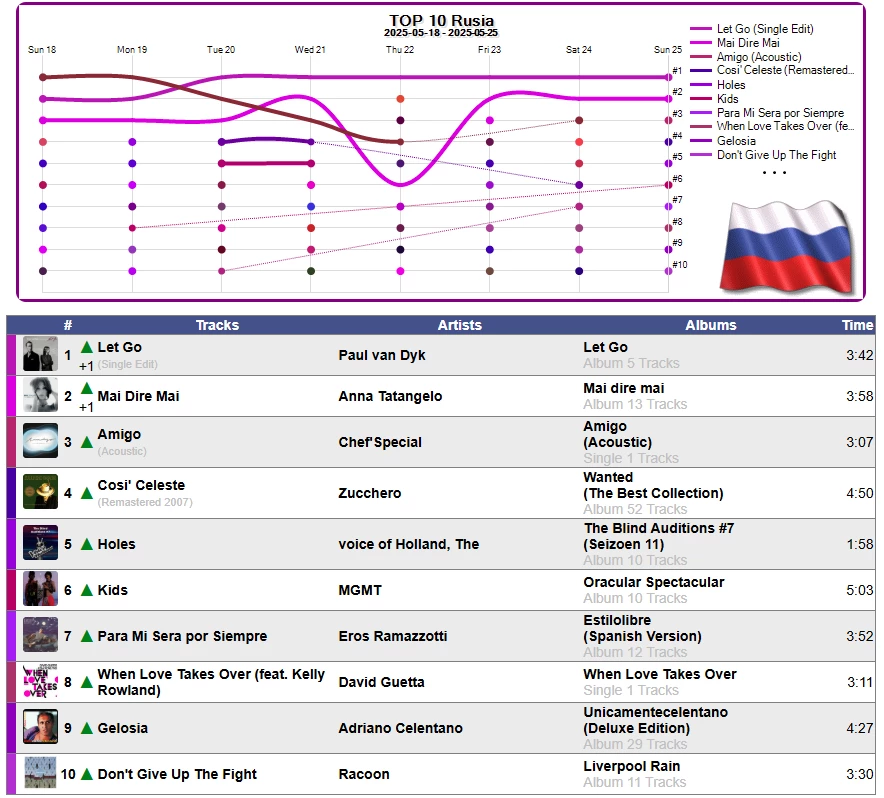Click the green up arrow beside Don't Give Up The Fight
Viewport: 884px width, 798px height.
[87, 774]
